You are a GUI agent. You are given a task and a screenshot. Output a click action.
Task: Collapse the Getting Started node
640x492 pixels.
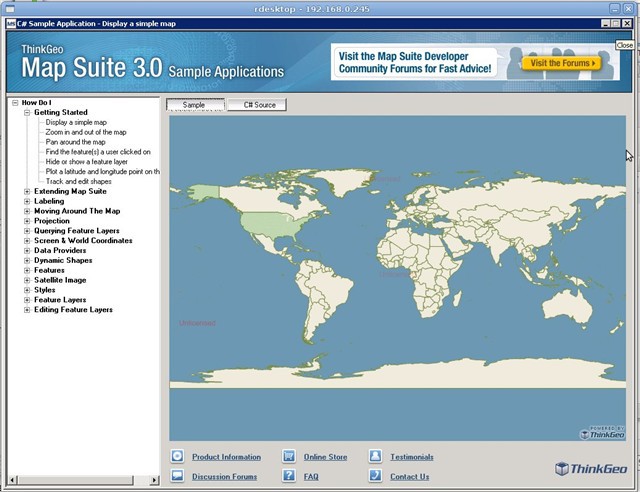pyautogui.click(x=27, y=112)
